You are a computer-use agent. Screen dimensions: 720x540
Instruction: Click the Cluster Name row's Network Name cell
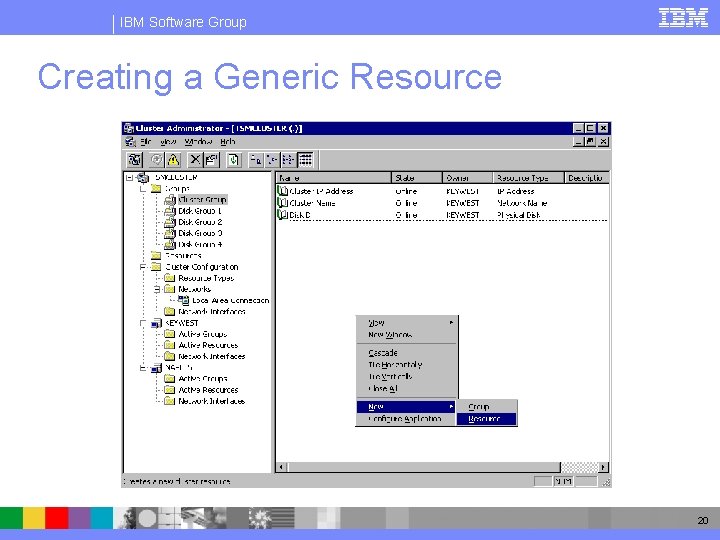pos(522,203)
